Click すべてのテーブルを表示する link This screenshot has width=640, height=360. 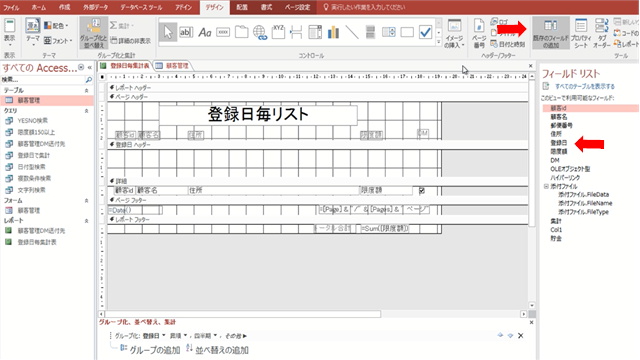tap(584, 87)
